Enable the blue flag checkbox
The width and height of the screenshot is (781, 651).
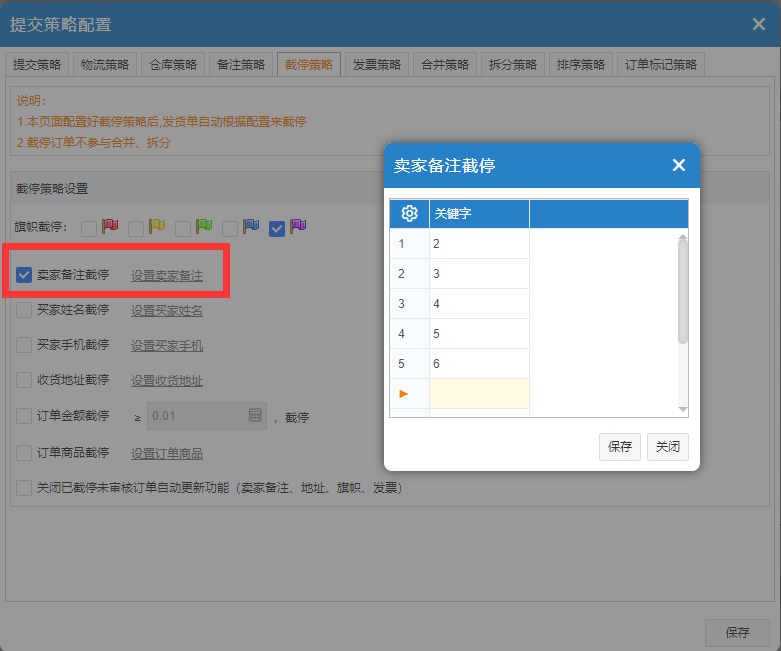click(x=230, y=229)
